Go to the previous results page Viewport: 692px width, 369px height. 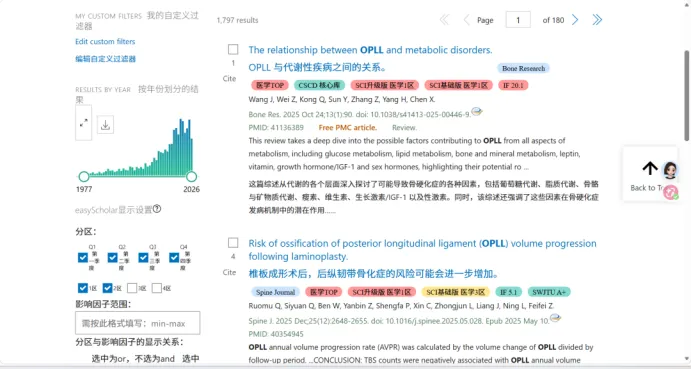466,20
